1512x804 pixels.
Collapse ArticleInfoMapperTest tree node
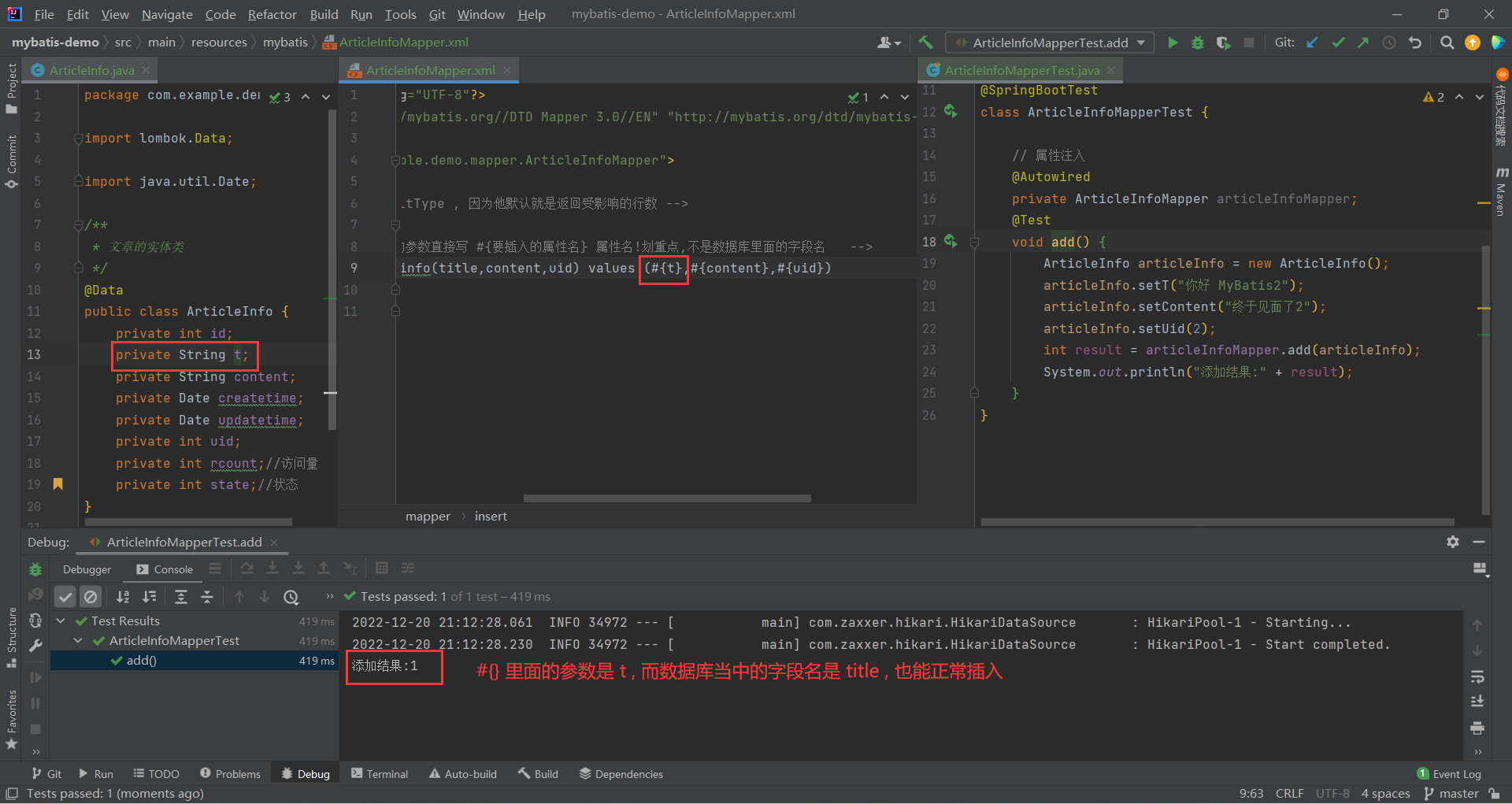pos(78,641)
